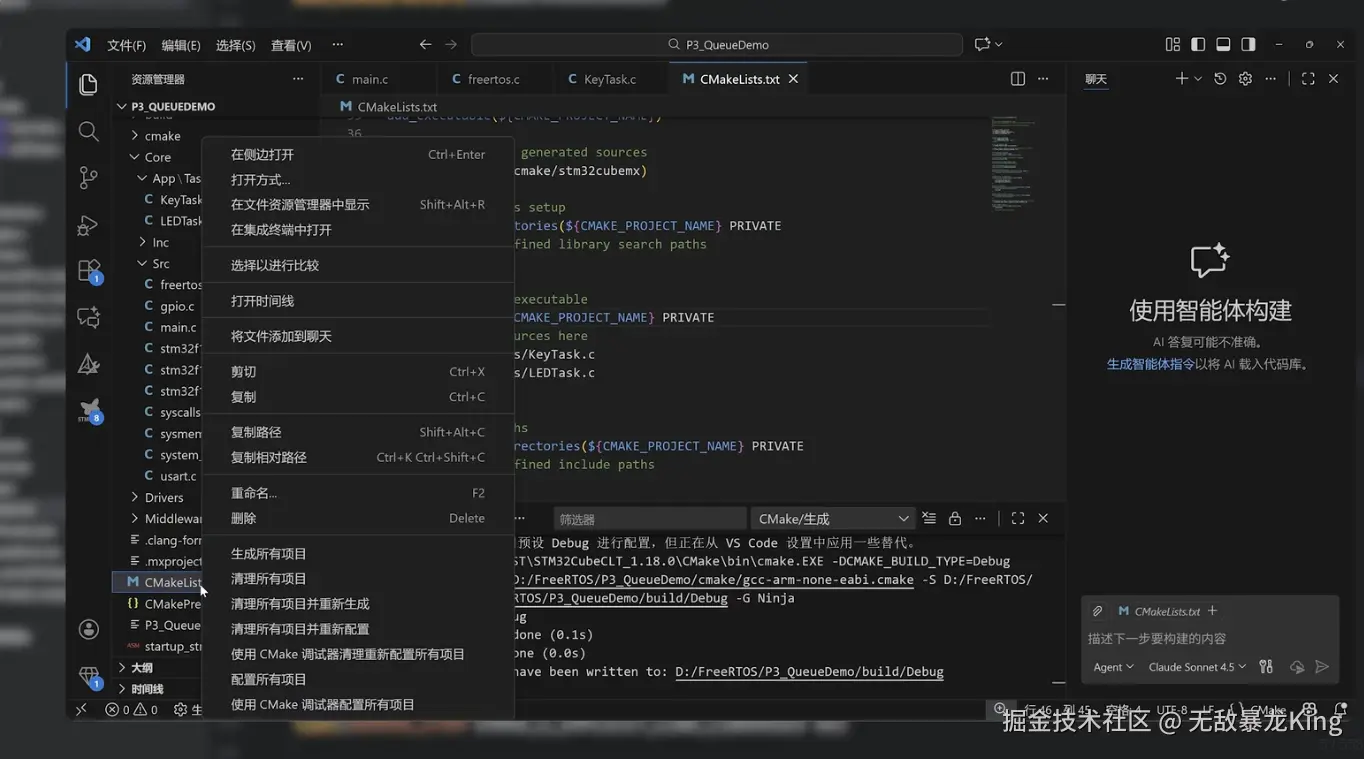Open the STM32 extension view with badge 8
Screen dimensions: 1364x759
click(90, 410)
